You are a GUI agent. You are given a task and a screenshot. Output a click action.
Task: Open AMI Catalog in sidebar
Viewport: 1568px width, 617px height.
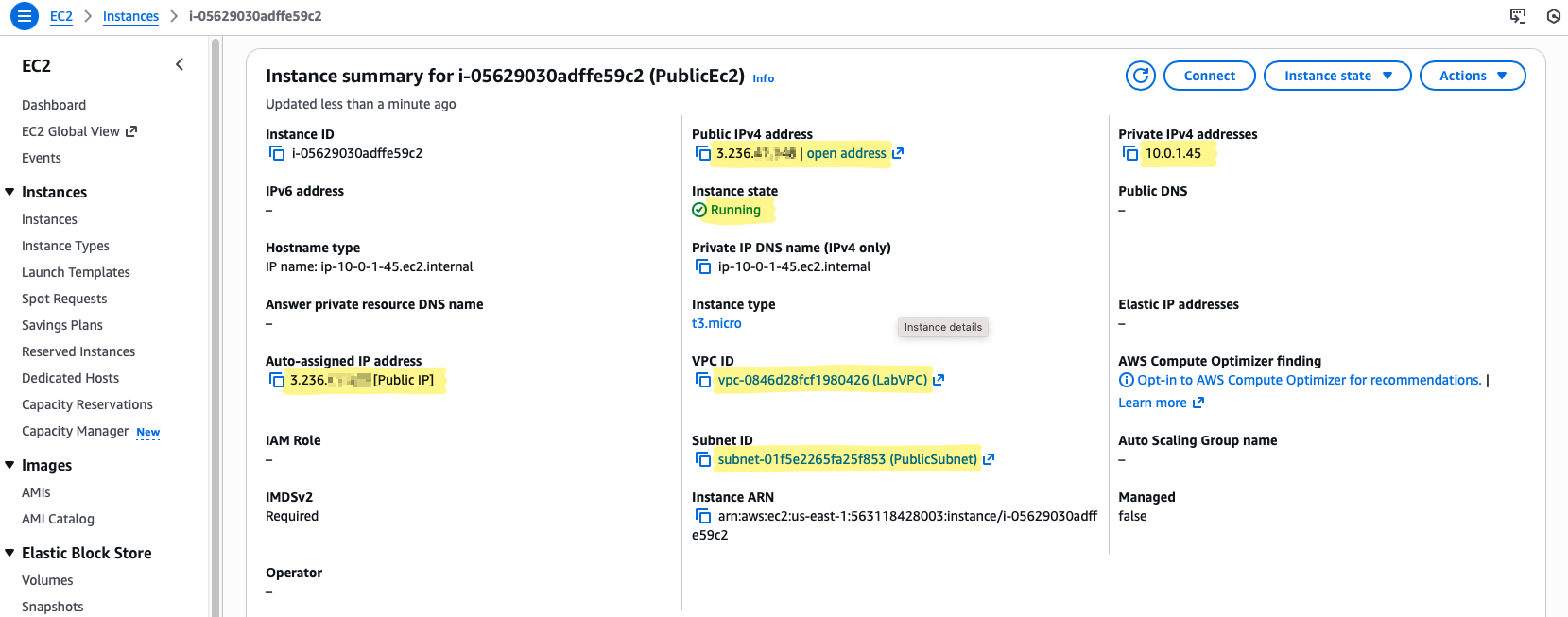point(58,519)
